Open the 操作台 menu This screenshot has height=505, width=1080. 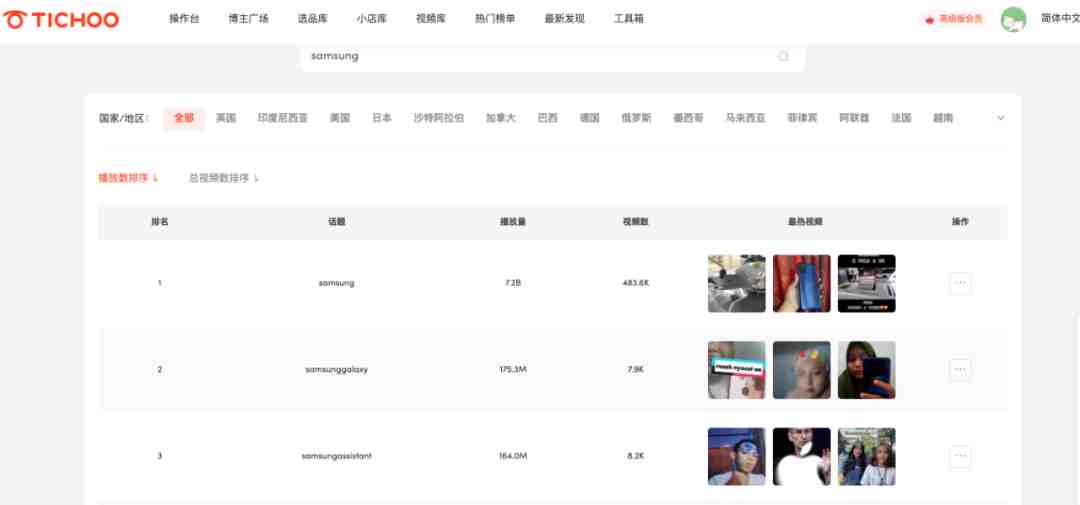point(185,19)
